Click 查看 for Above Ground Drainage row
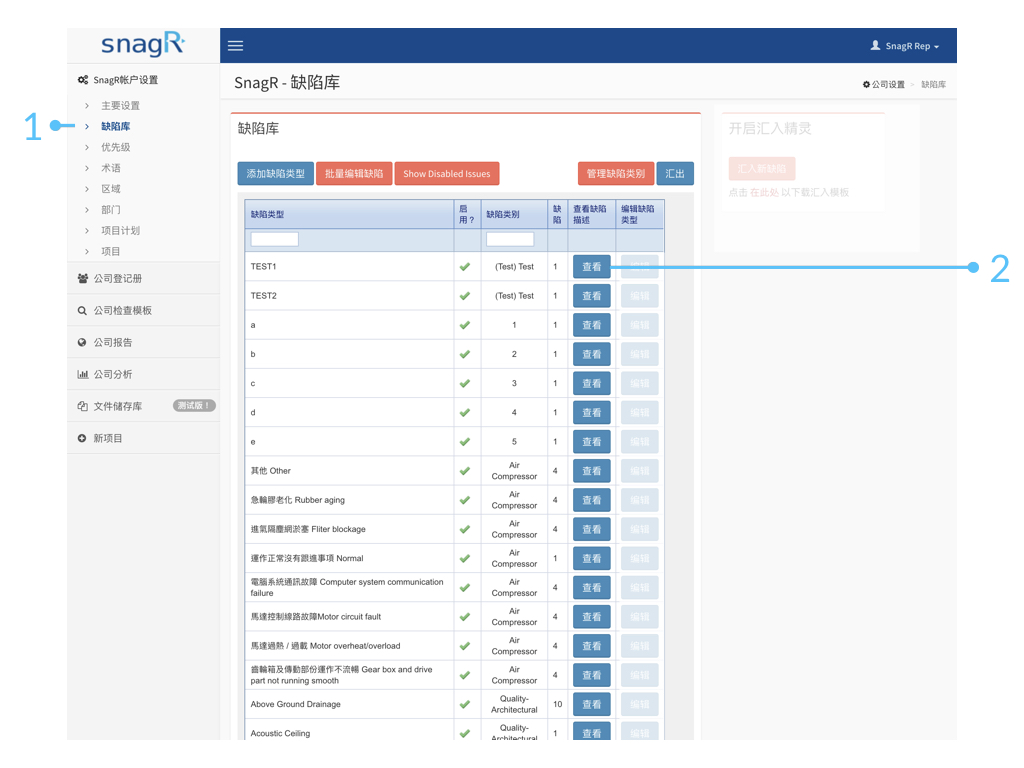Viewport: 1024px width, 768px height. coord(592,704)
